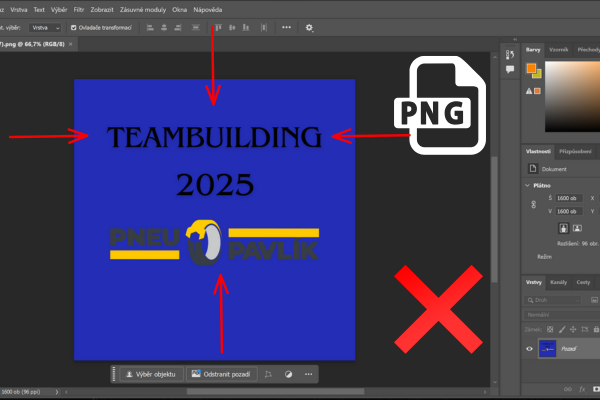Click the 'Odstranit pozadí' button
This screenshot has width=600, height=400.
[x=222, y=374]
